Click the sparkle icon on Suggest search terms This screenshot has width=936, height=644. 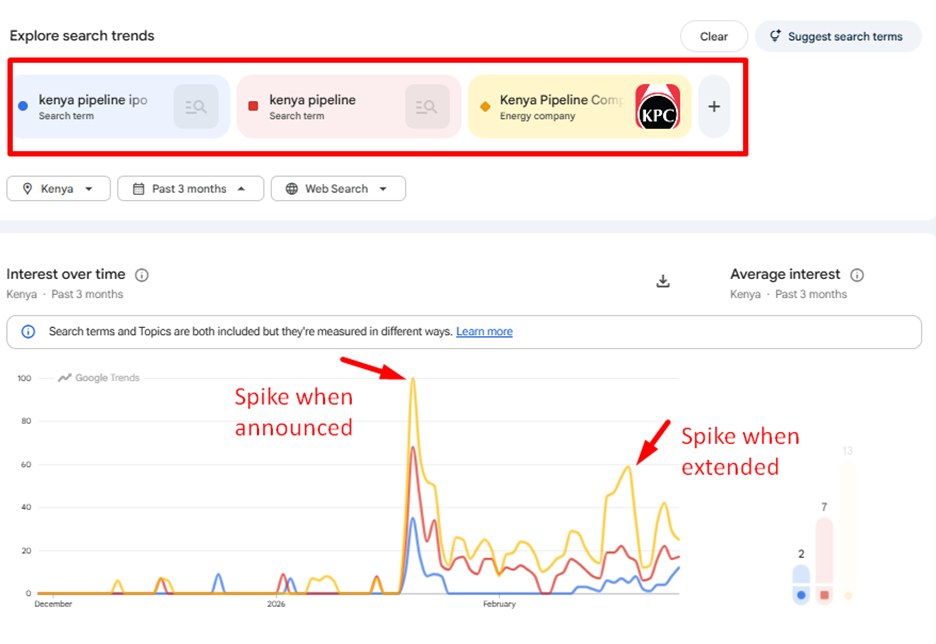tap(774, 36)
